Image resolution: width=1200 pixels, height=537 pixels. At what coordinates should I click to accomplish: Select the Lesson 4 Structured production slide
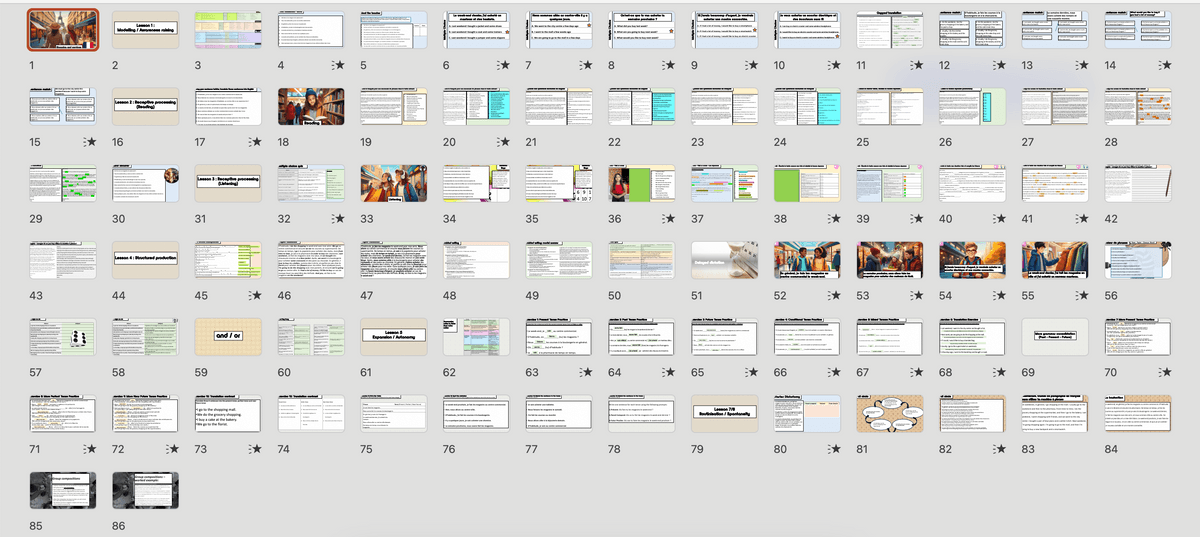146,260
